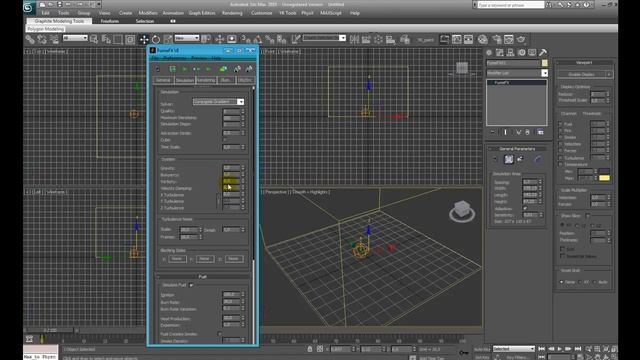This screenshot has width=640, height=360.
Task: Open the MAXScript menu
Action: (x=331, y=13)
